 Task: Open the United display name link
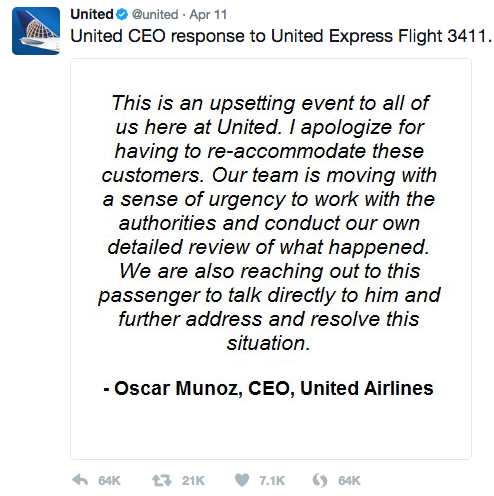[x=92, y=14]
